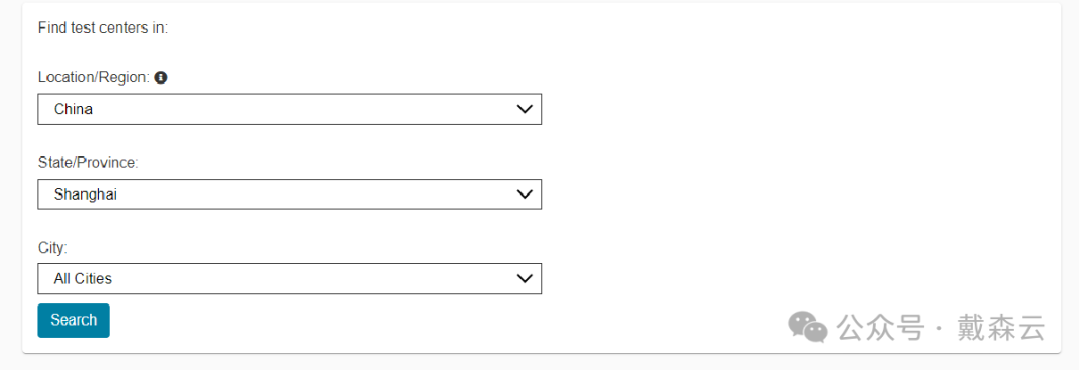The image size is (1080, 370).
Task: Click the WeChat logo in the watermark
Action: [x=808, y=327]
